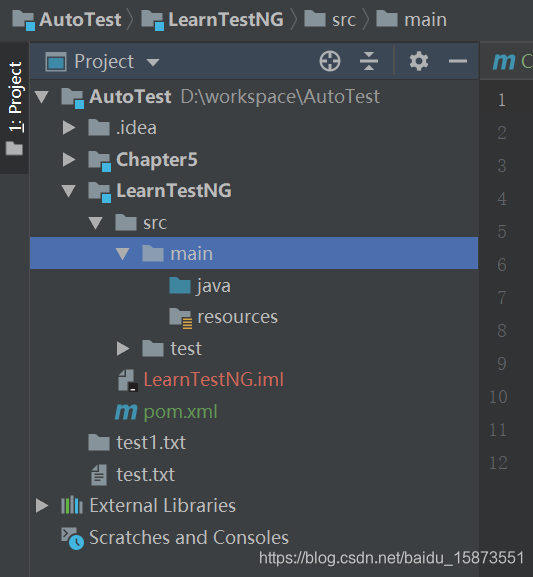This screenshot has height=577, width=533.
Task: Click AutoTest in the breadcrumb bar
Action: [x=80, y=20]
